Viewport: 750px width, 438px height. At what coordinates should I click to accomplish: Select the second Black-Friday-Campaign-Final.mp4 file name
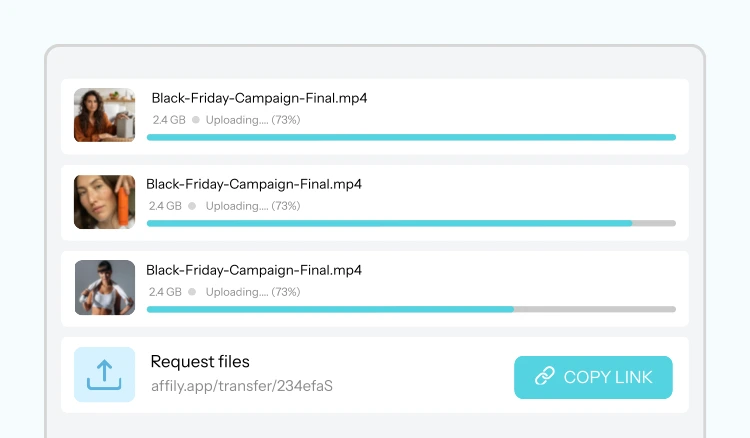[x=254, y=184]
